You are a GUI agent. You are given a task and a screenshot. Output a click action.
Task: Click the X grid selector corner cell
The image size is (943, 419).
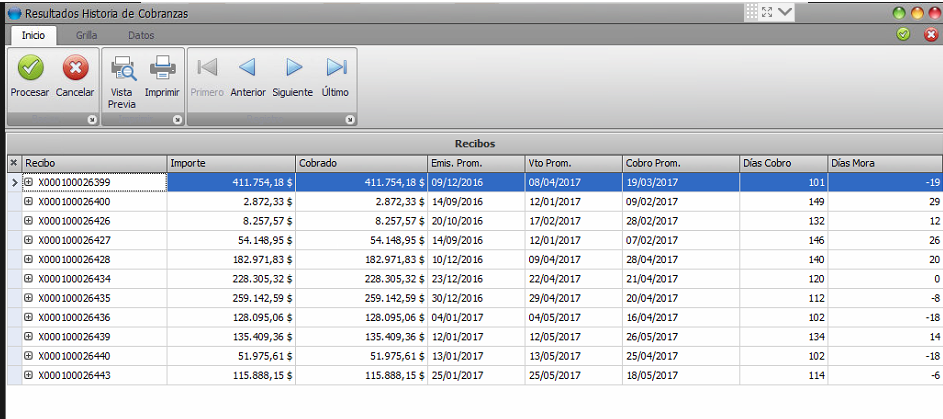(14, 163)
